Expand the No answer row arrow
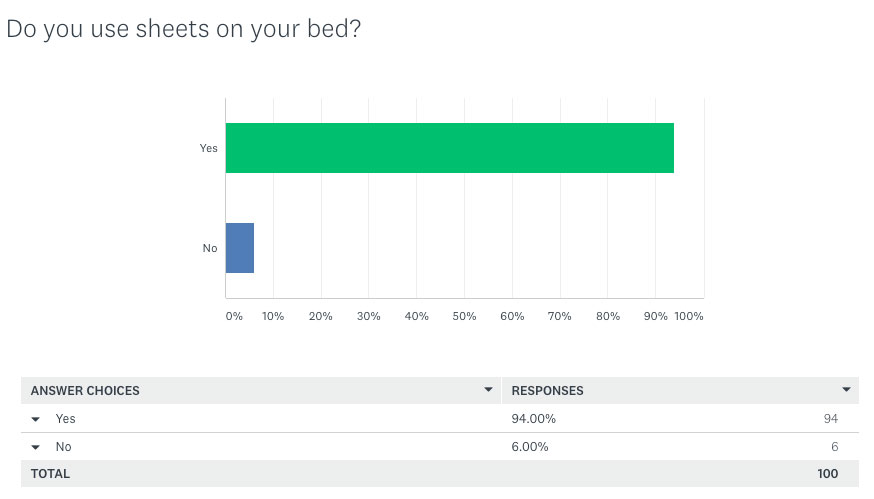The image size is (874, 499). pos(36,447)
